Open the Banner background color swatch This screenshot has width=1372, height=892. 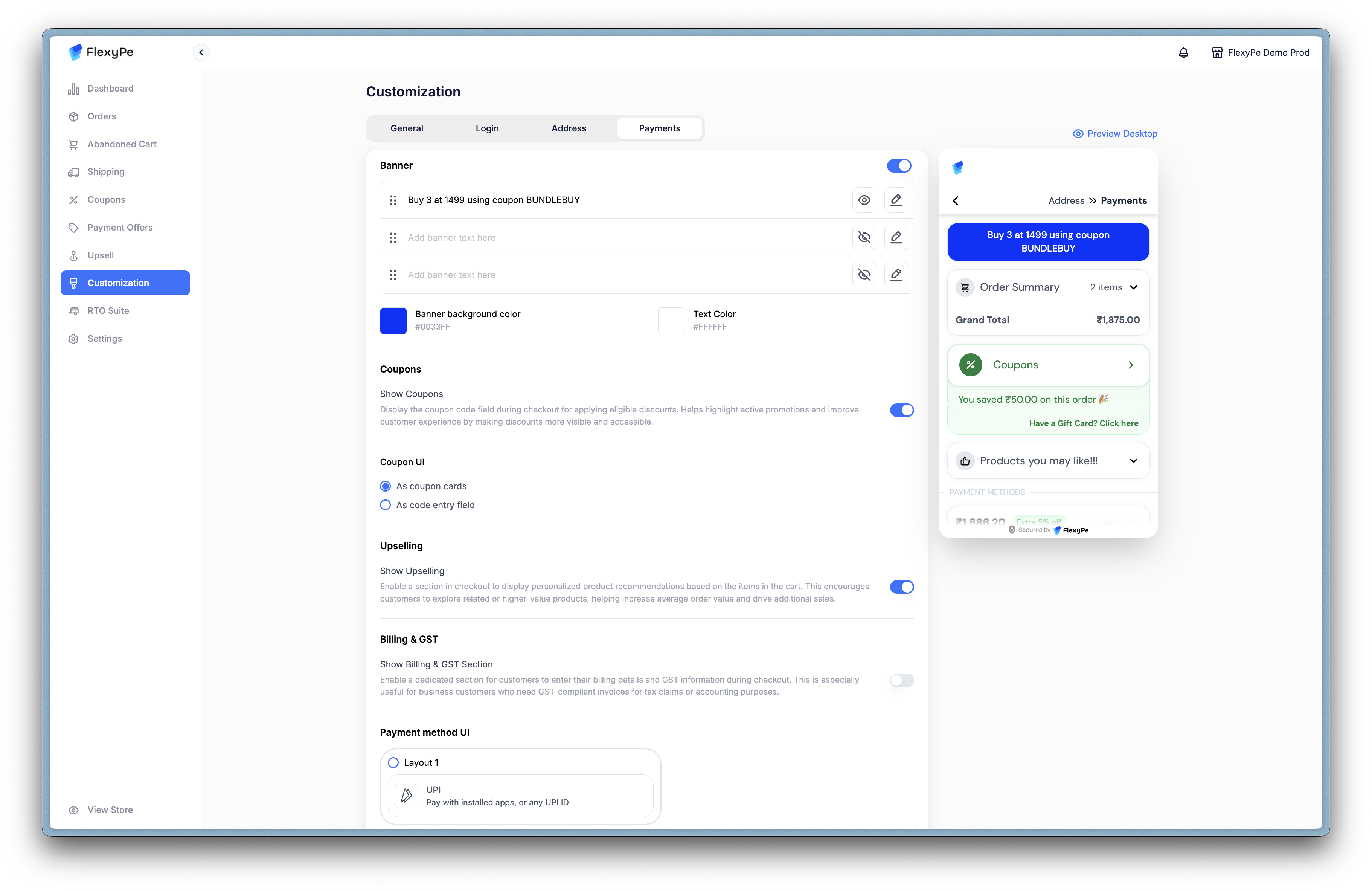393,321
